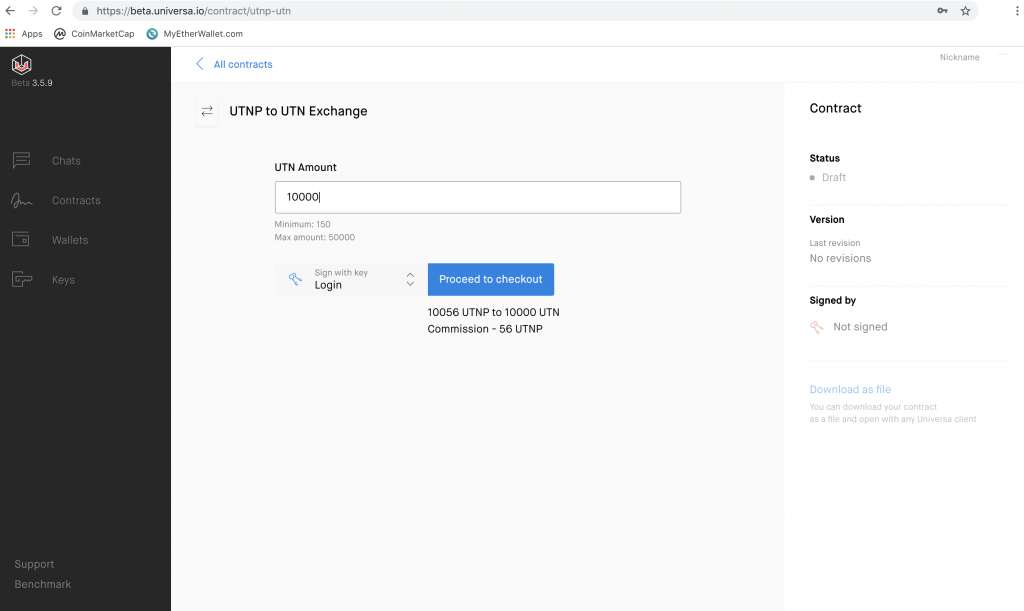Open Contracts from the sidebar
The width and height of the screenshot is (1024, 611).
[76, 200]
